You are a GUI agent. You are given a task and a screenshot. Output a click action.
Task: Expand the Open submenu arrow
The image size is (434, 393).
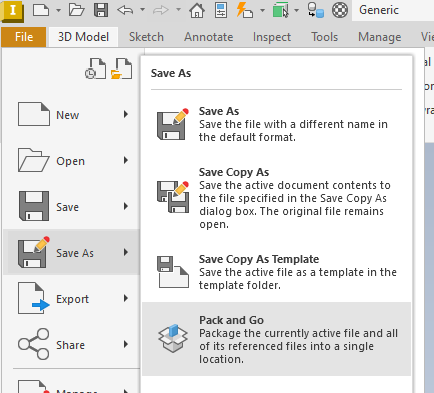click(126, 161)
